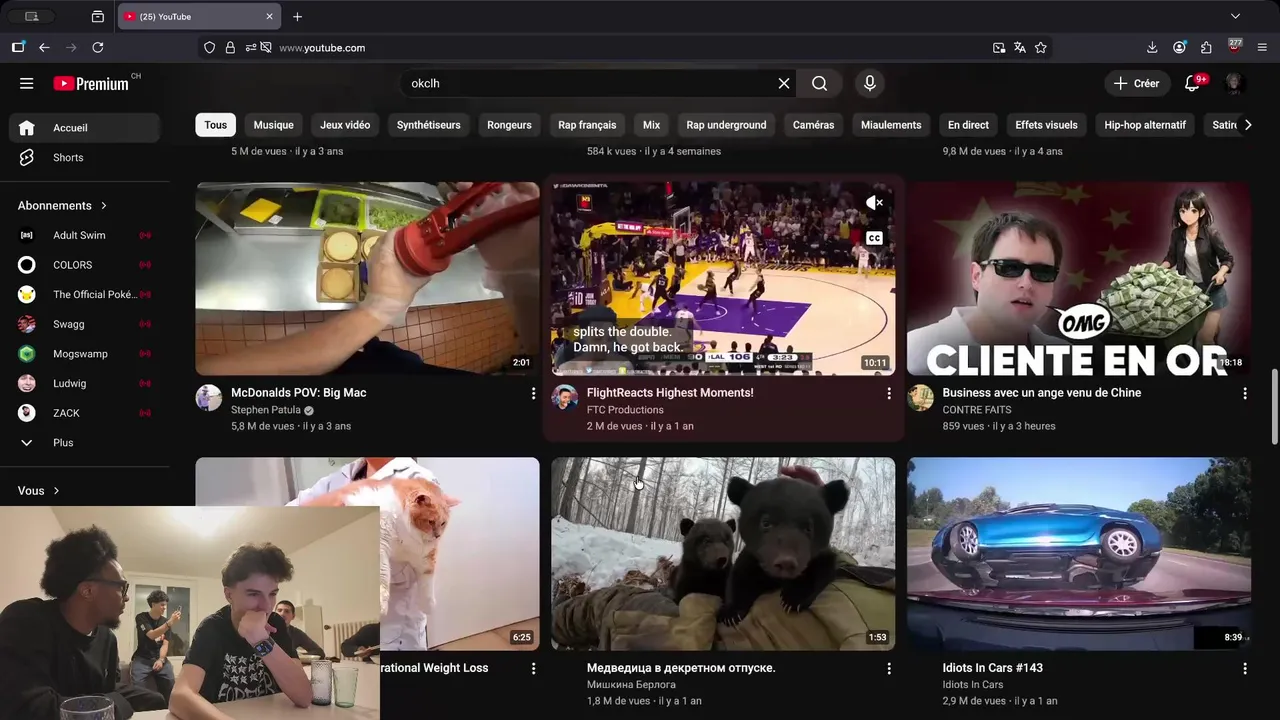This screenshot has width=1280, height=720.
Task: Open options for Idiots In Cars #143
Action: (x=1245, y=669)
